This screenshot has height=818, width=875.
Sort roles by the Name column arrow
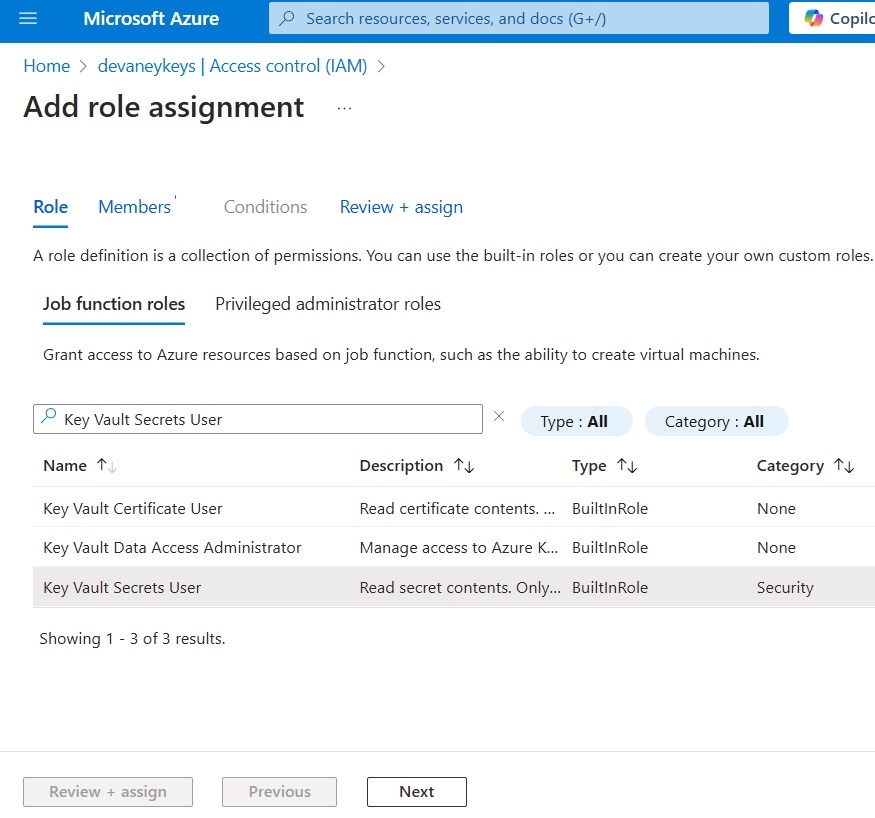(106, 465)
